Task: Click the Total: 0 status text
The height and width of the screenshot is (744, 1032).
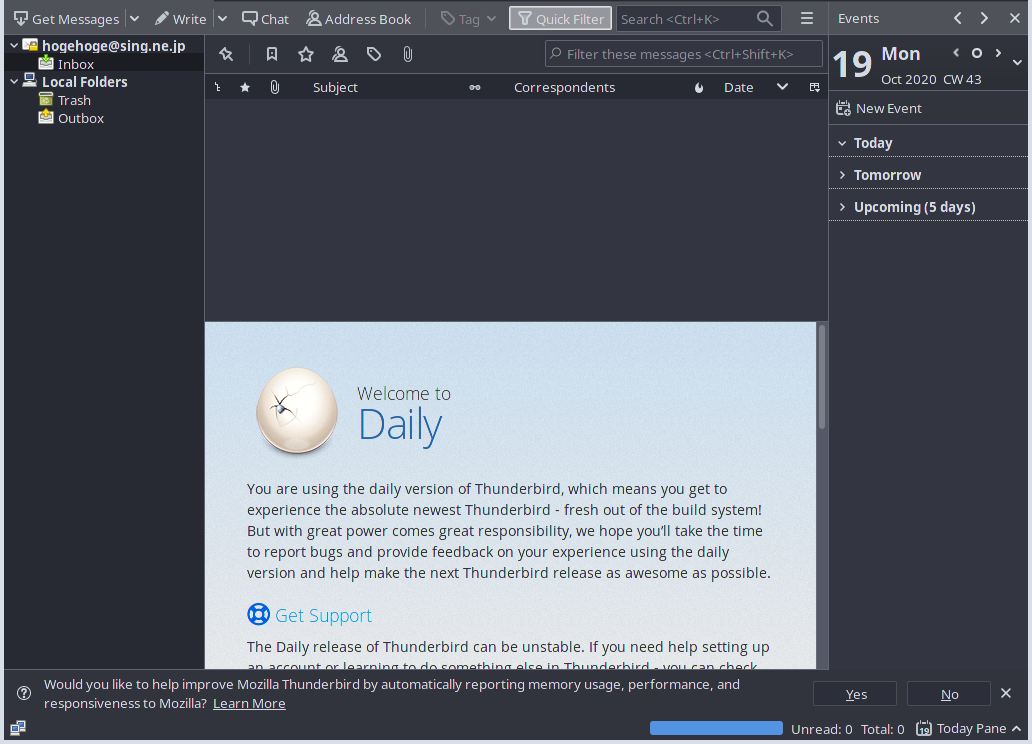Action: pyautogui.click(x=883, y=729)
